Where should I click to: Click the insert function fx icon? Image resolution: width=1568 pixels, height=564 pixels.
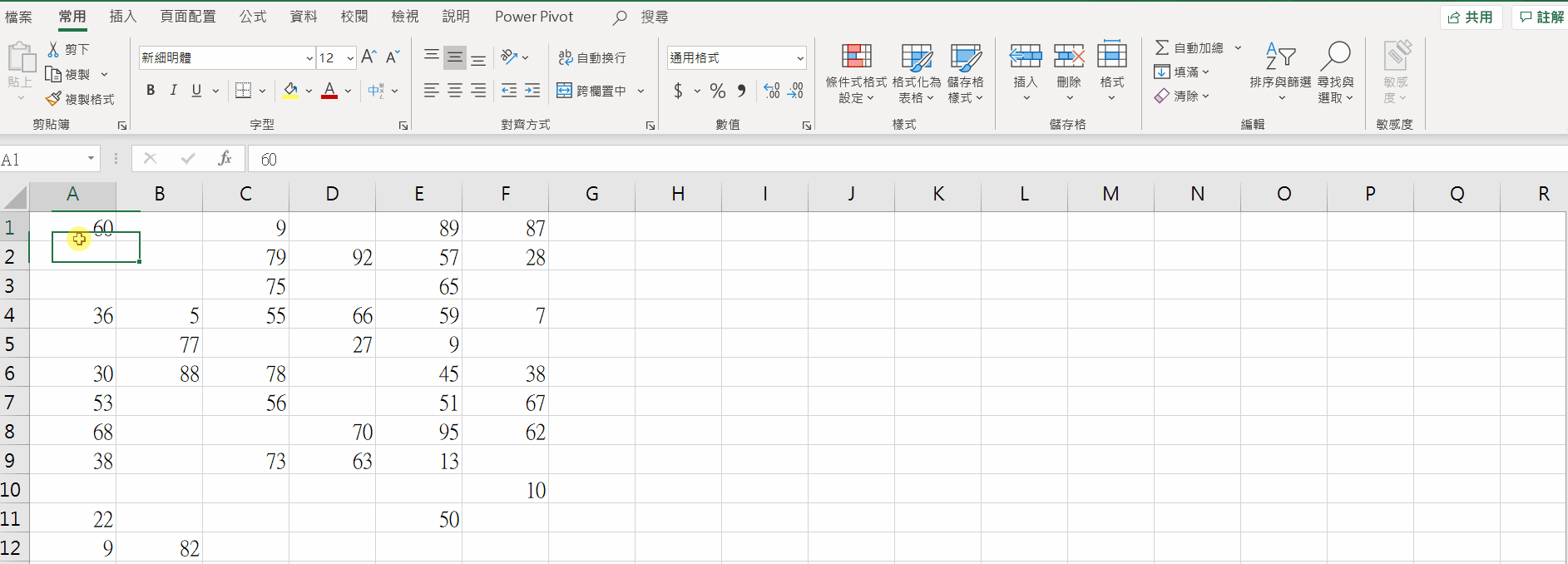pos(225,158)
